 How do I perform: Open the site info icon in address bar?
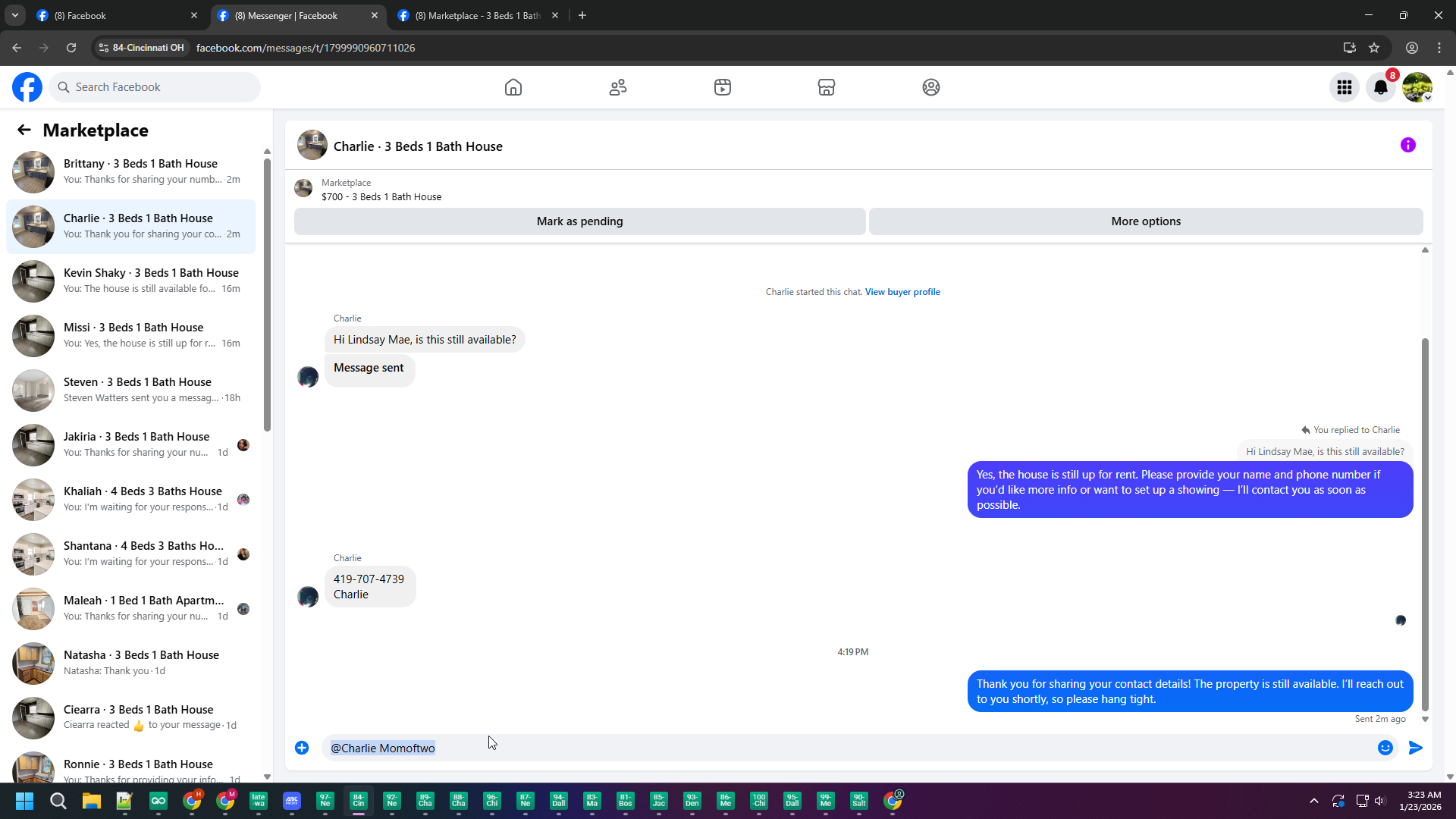(x=104, y=48)
